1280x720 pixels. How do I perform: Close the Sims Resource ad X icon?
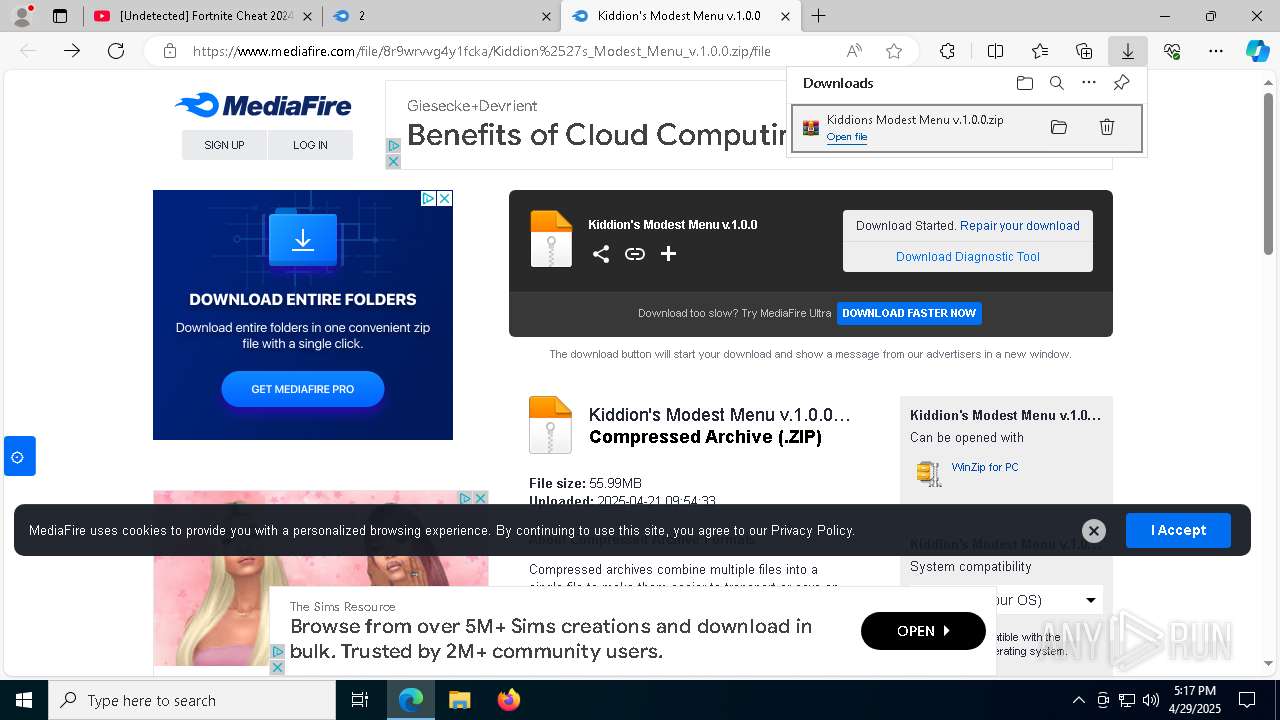pos(278,667)
